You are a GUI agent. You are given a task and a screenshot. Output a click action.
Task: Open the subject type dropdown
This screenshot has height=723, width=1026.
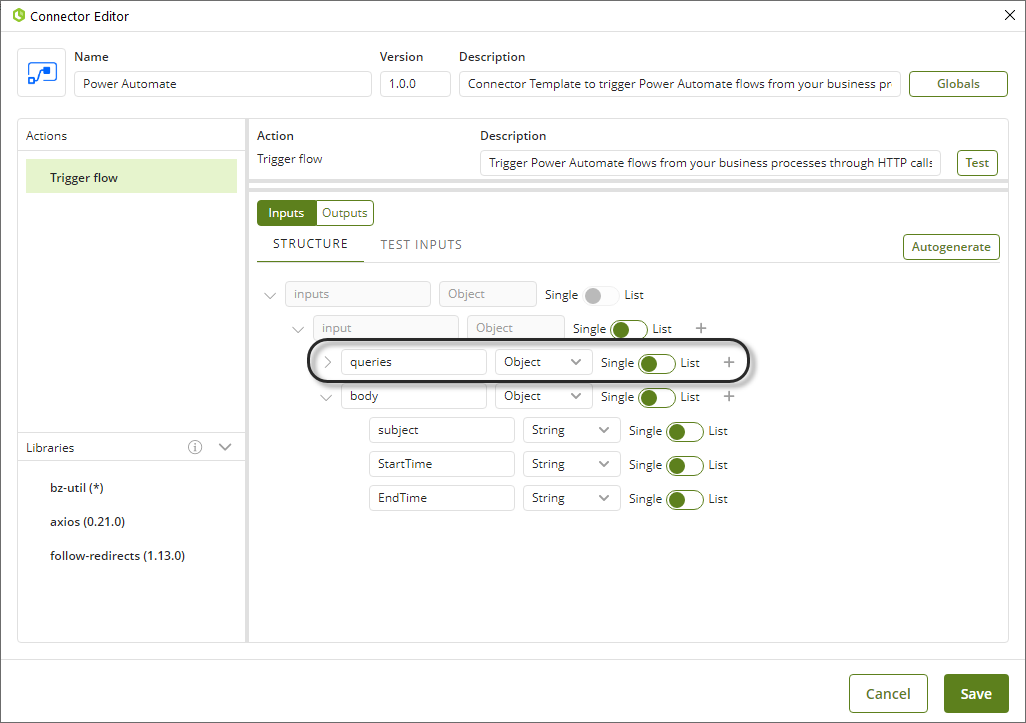pyautogui.click(x=572, y=430)
